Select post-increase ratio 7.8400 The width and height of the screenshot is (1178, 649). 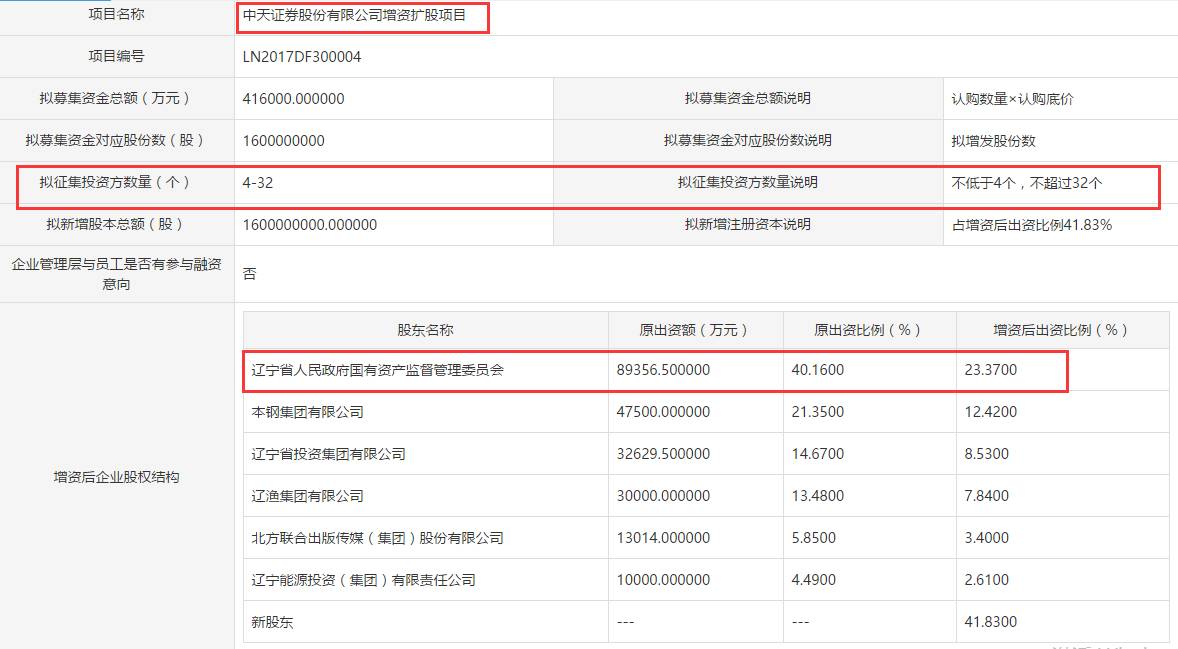986,497
